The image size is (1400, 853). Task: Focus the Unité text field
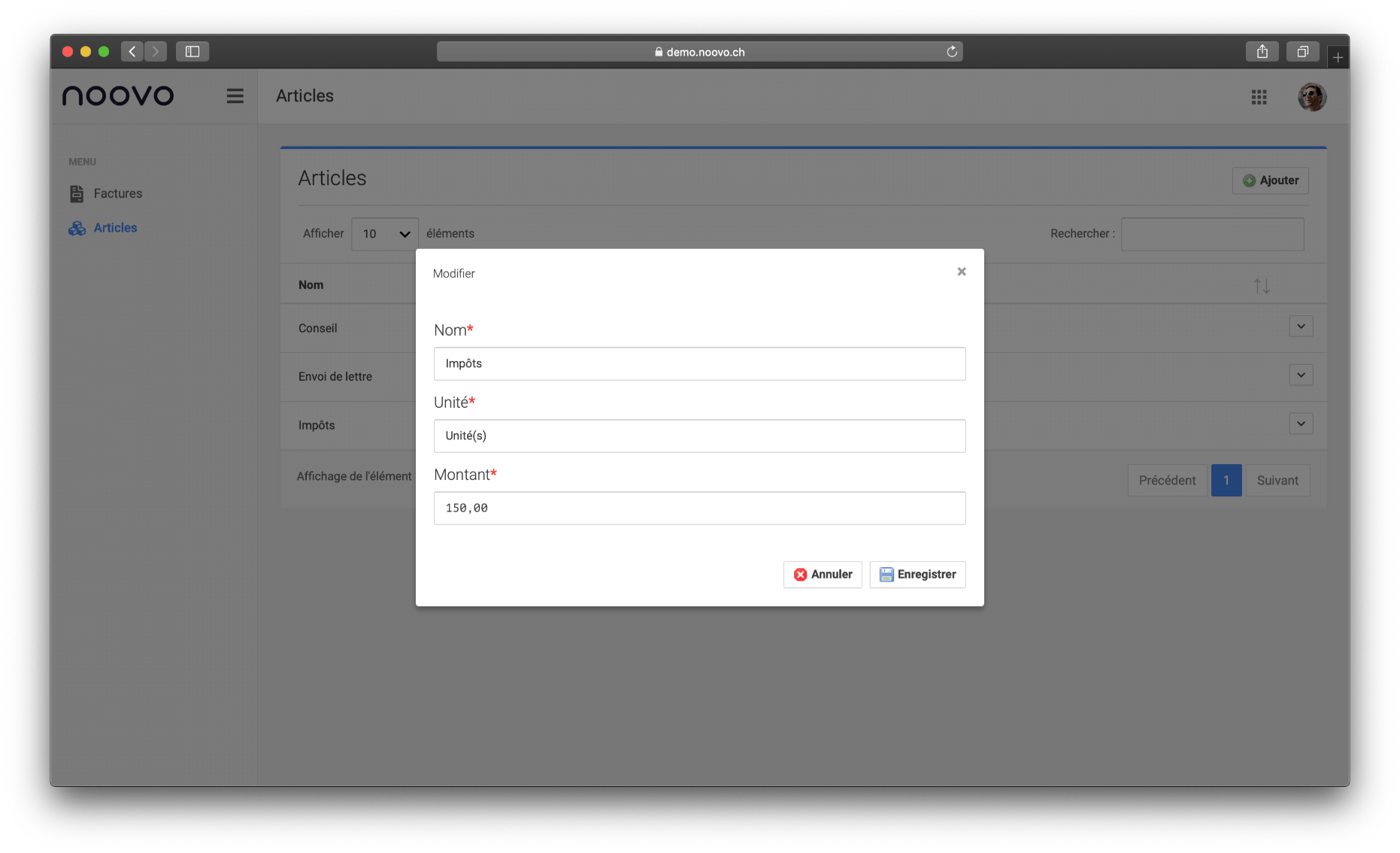coord(699,436)
